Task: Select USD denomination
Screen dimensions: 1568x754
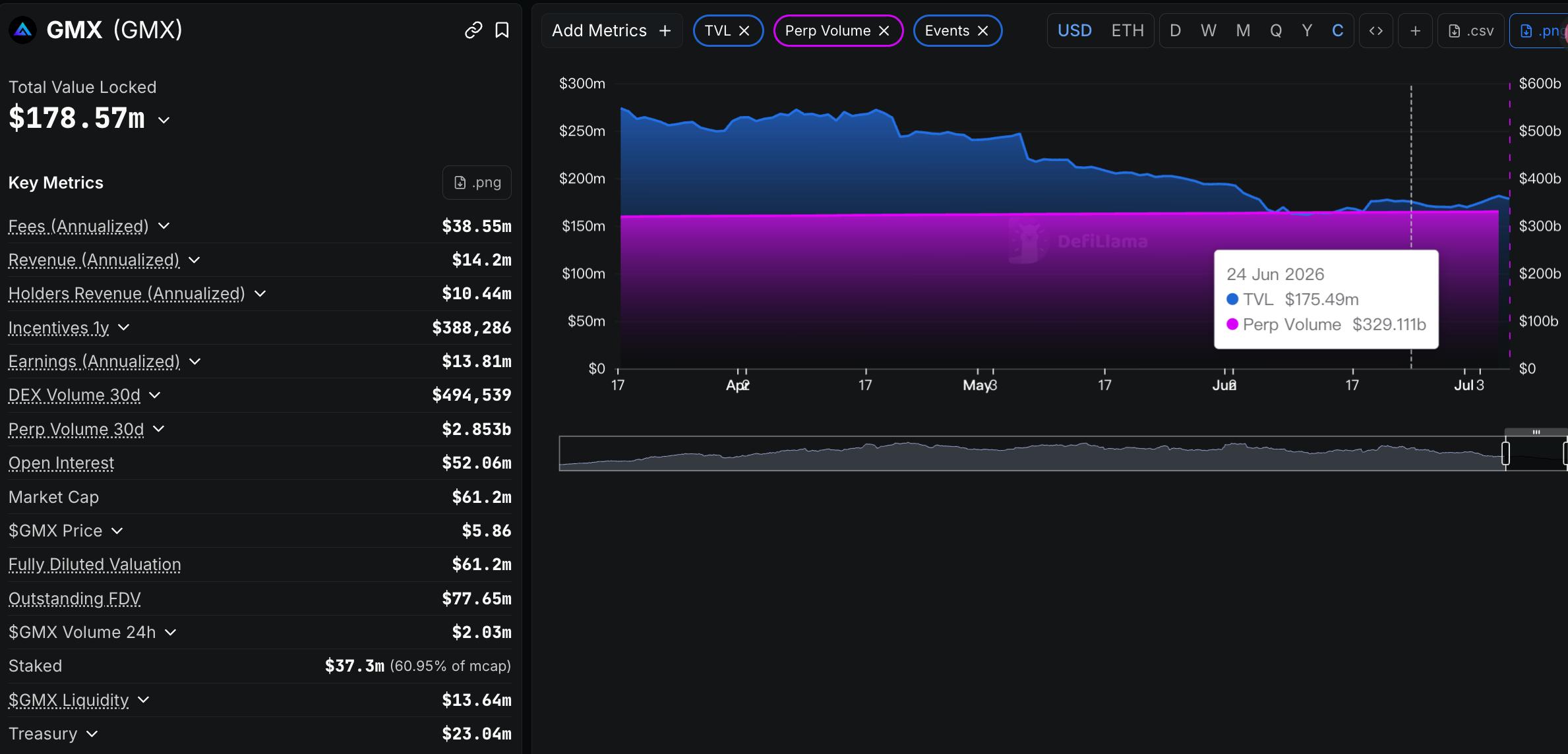Action: (x=1075, y=31)
